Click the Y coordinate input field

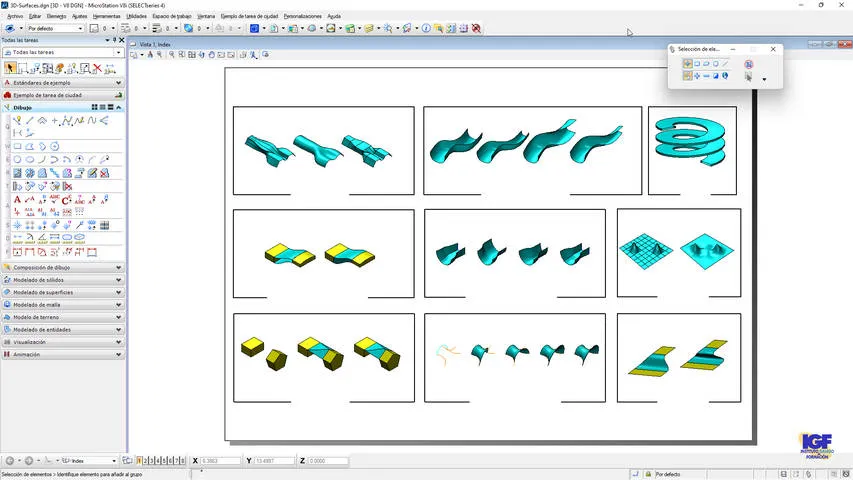pos(274,460)
